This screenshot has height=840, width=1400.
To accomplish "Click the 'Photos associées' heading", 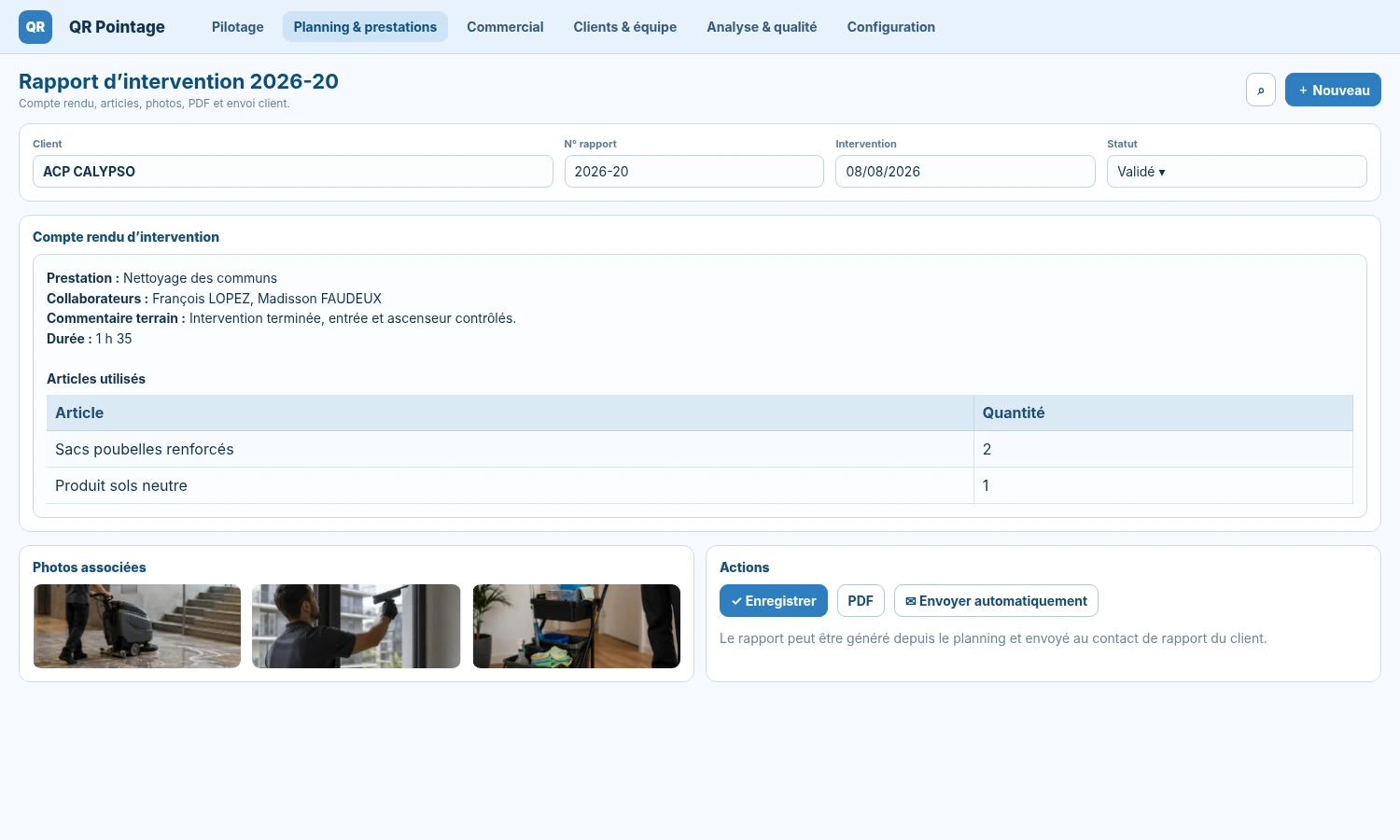I will (90, 567).
